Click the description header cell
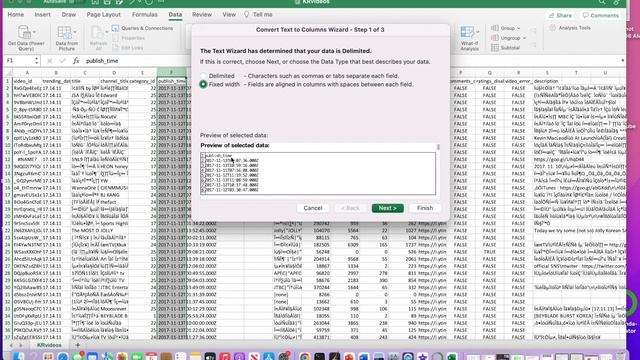The image size is (640, 360). [x=547, y=81]
